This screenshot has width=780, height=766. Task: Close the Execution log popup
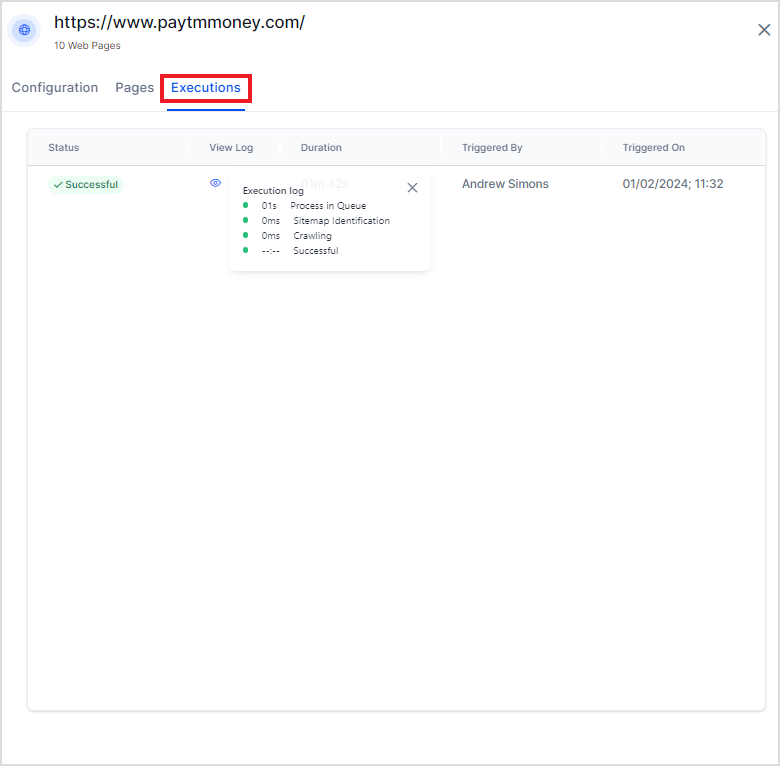pyautogui.click(x=412, y=188)
